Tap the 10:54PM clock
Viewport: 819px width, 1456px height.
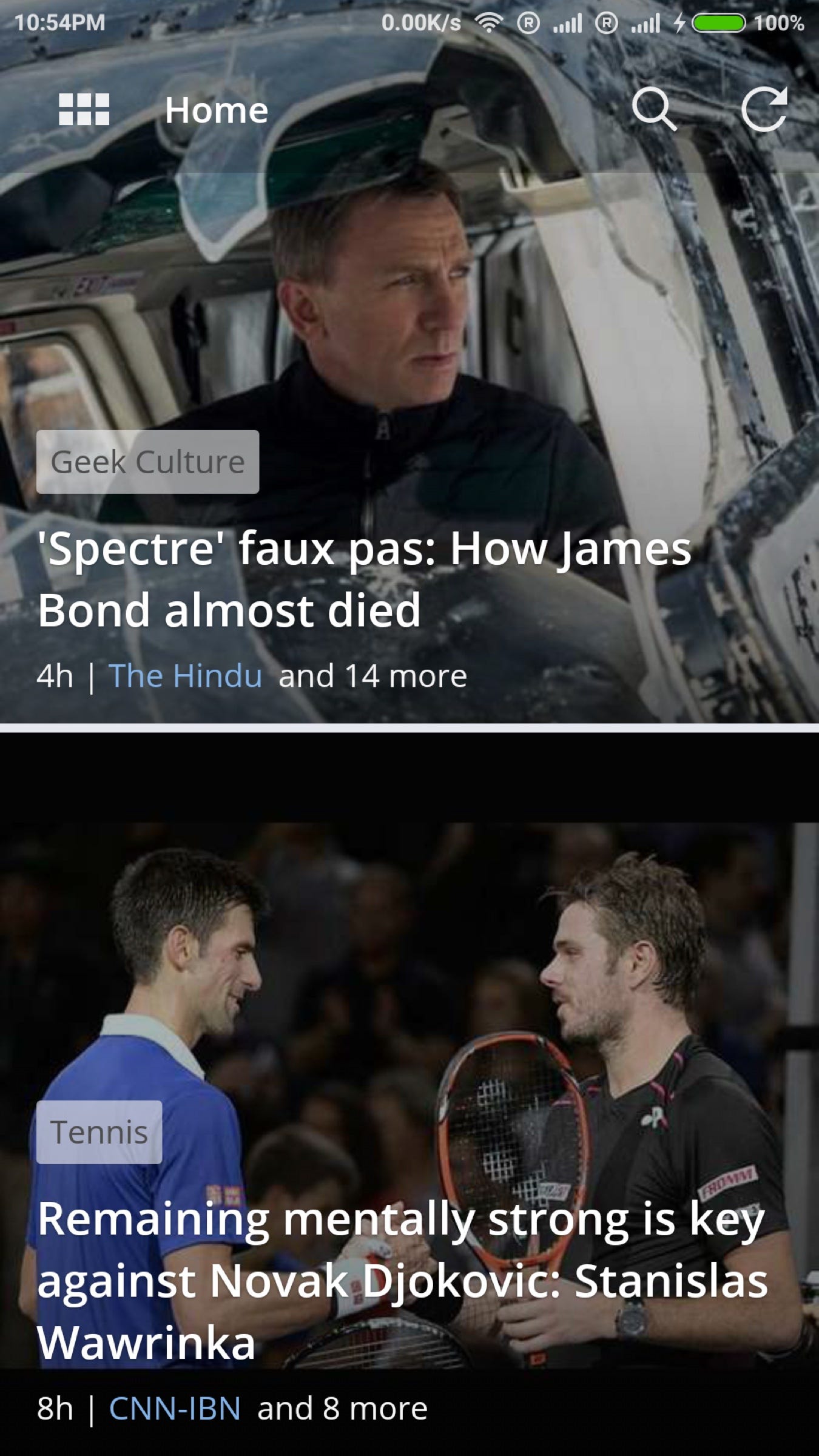tap(59, 23)
